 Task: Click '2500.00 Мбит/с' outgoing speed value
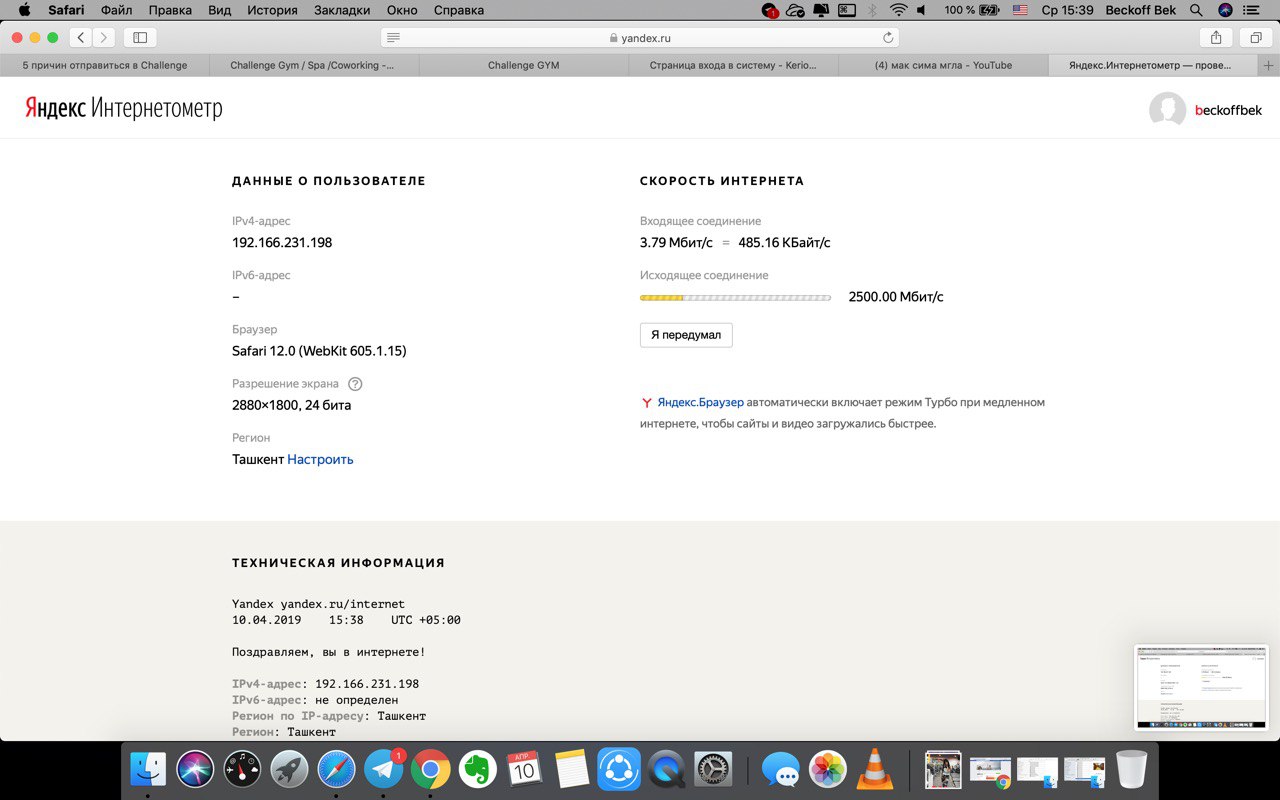(x=896, y=297)
